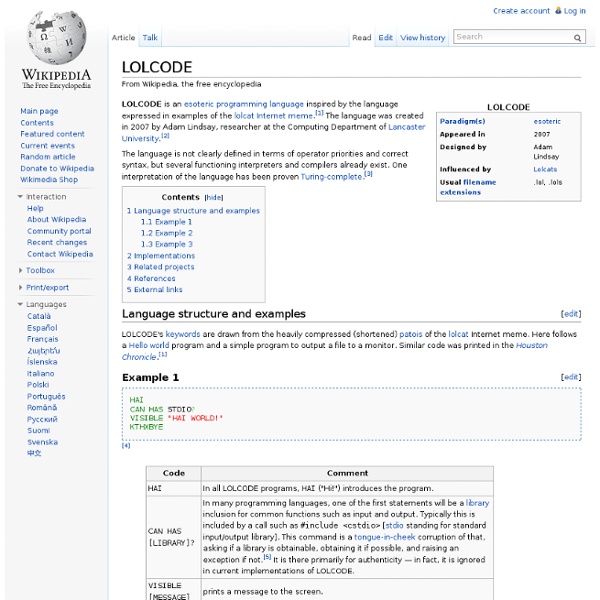Switch to Русский language version
The image size is (600, 600).
(42, 419)
